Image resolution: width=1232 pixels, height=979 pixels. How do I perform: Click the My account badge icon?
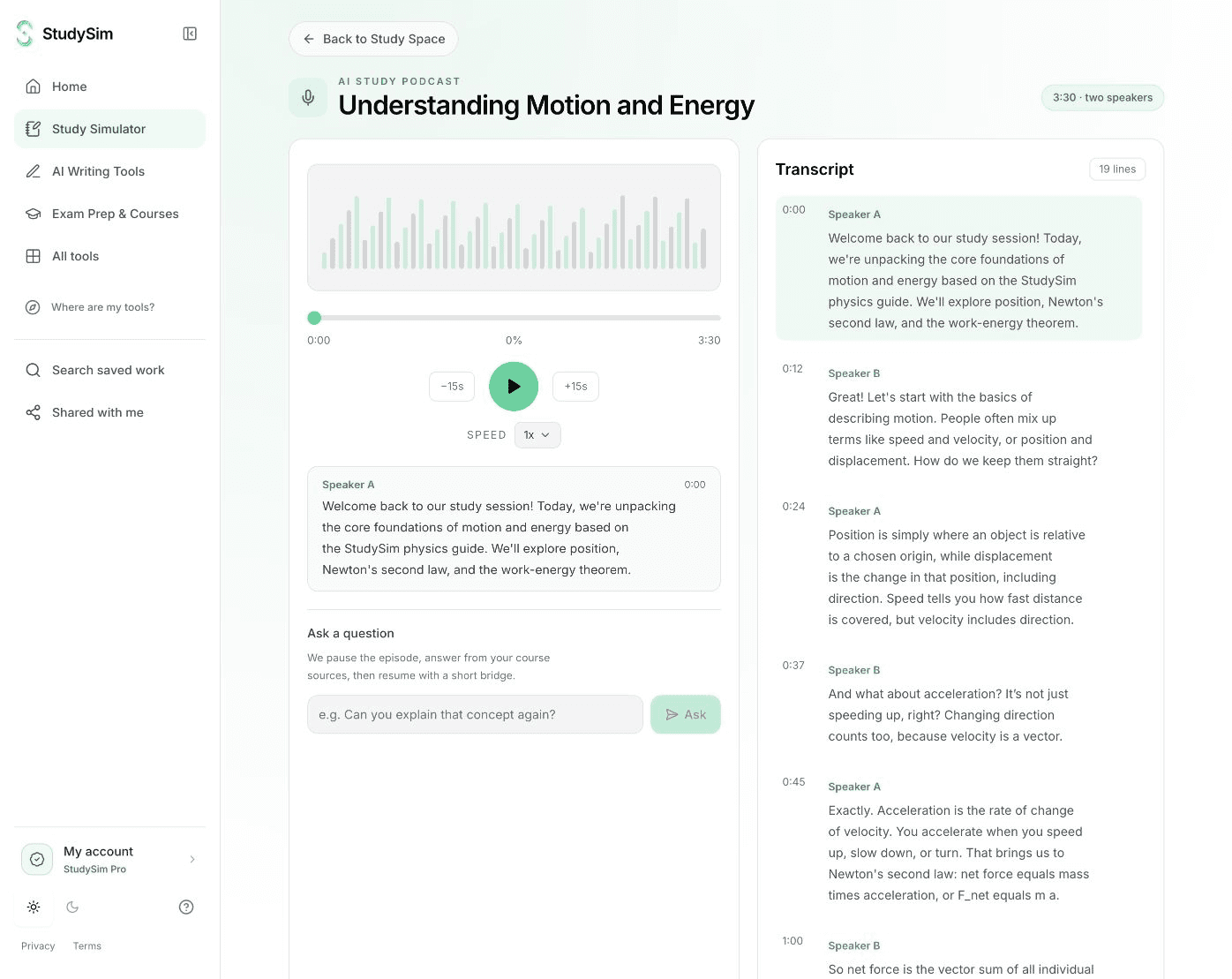coord(37,859)
